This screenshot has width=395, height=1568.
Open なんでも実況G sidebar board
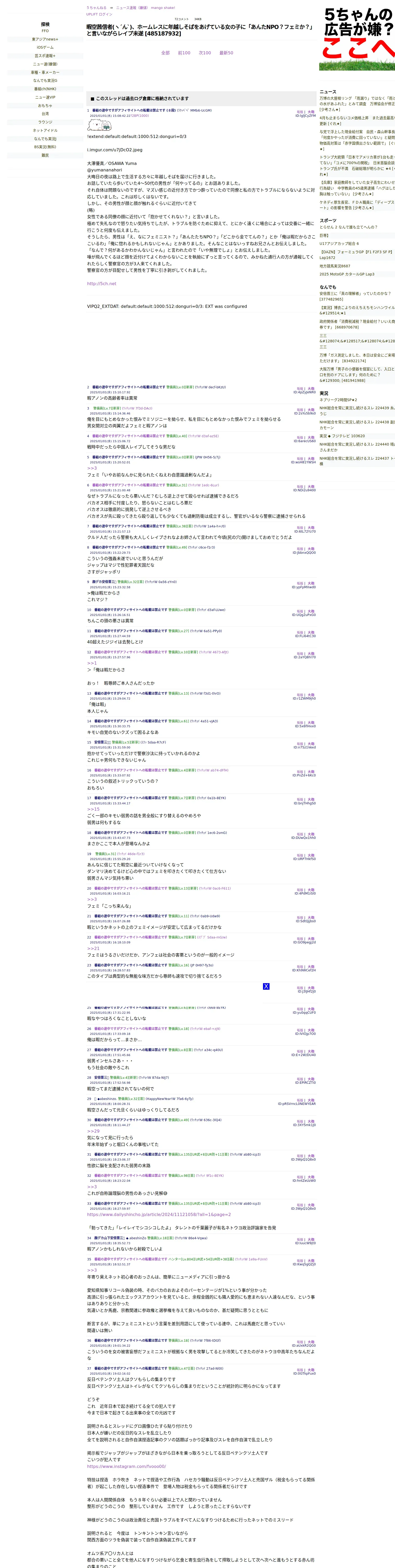[x=45, y=80]
